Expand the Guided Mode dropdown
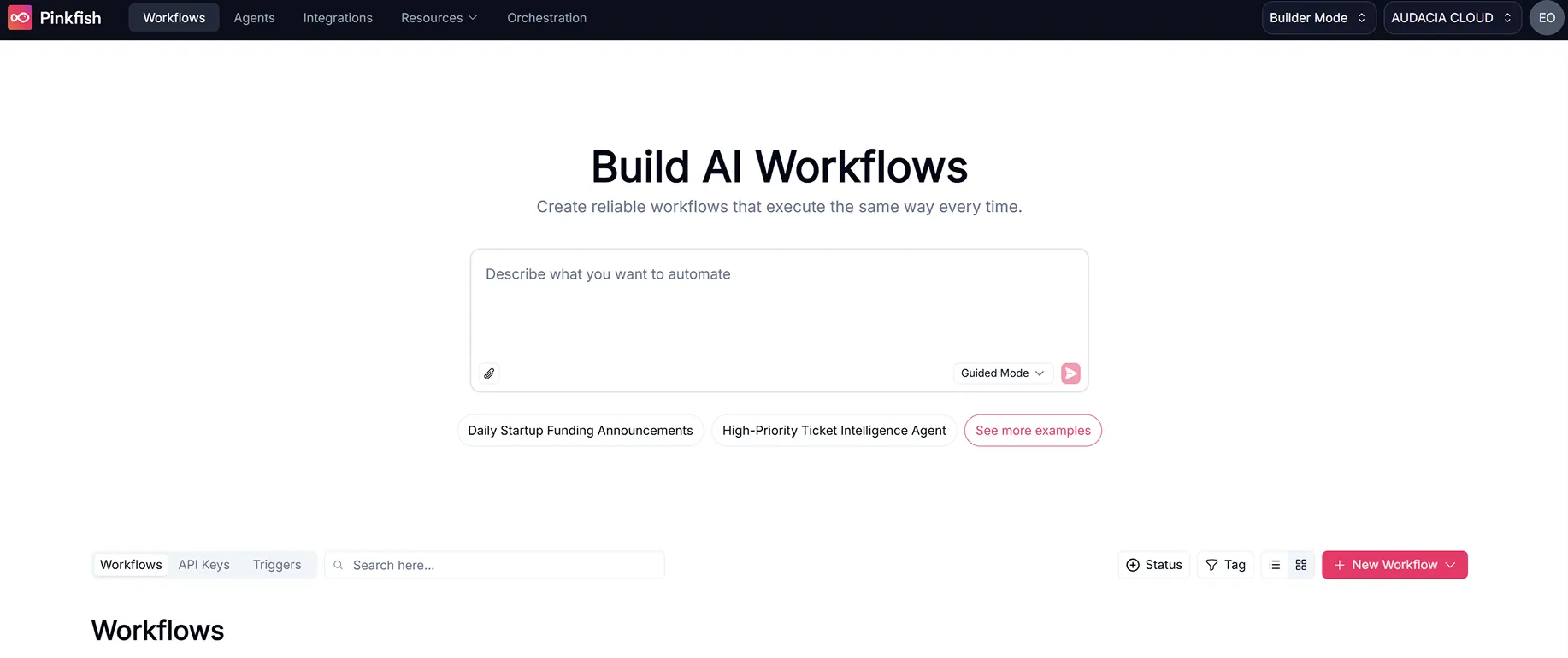Image resolution: width=1568 pixels, height=658 pixels. 1002,373
